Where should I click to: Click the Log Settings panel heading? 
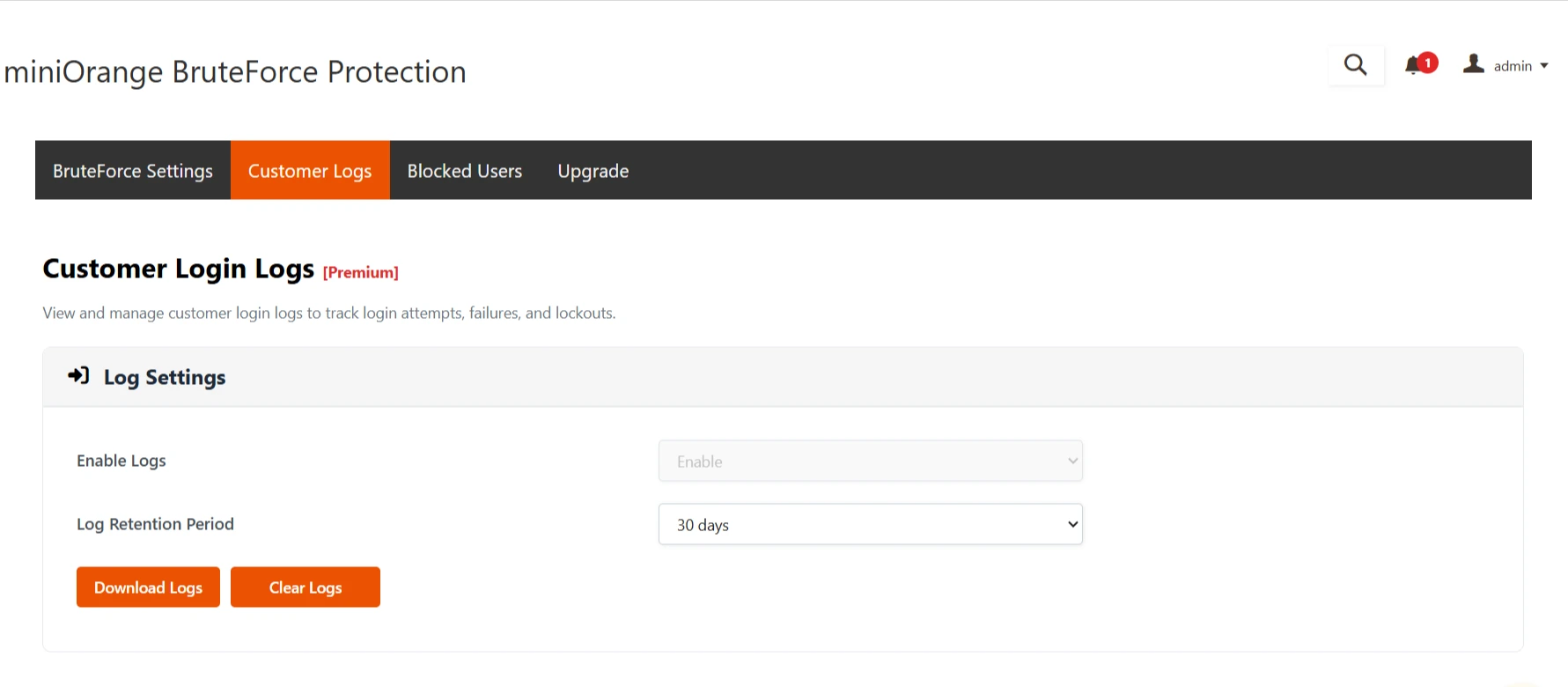(x=165, y=378)
